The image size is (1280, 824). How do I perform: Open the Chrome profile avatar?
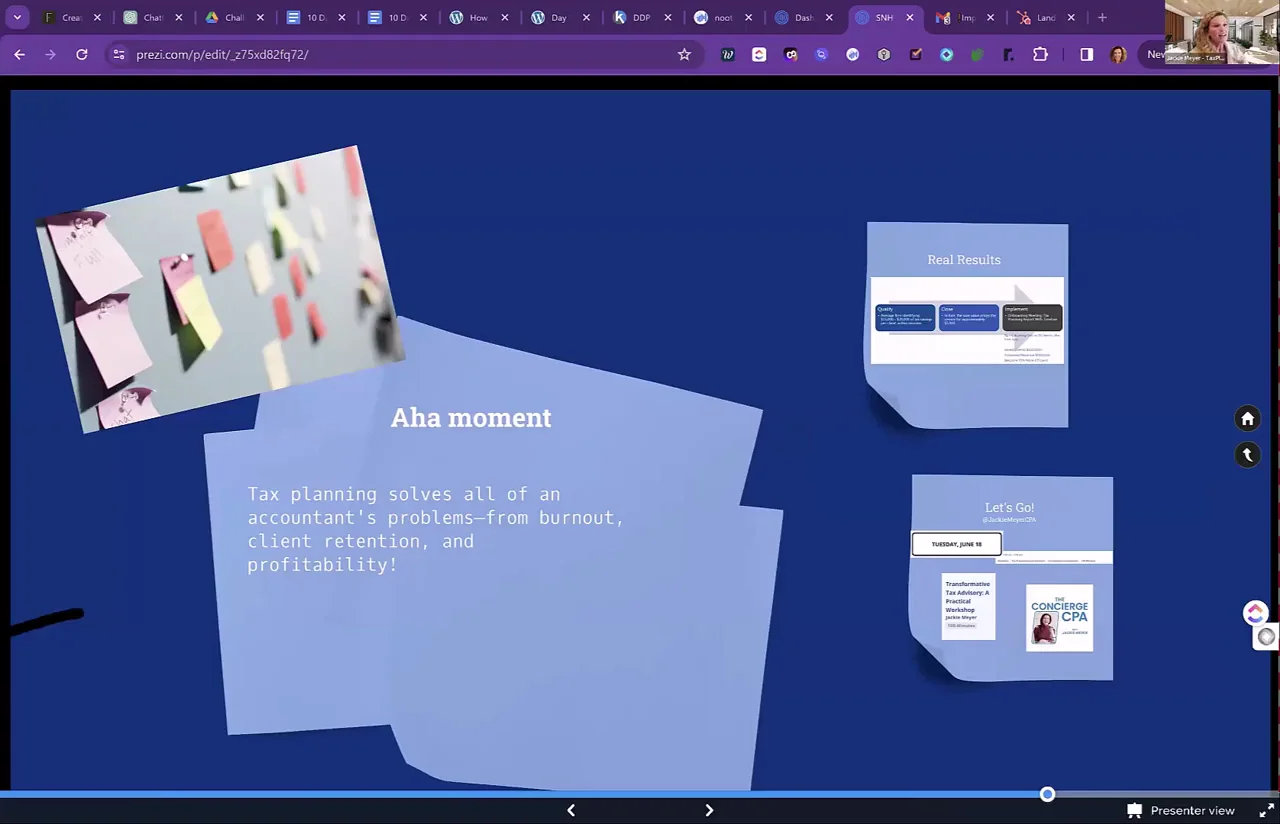[1118, 55]
